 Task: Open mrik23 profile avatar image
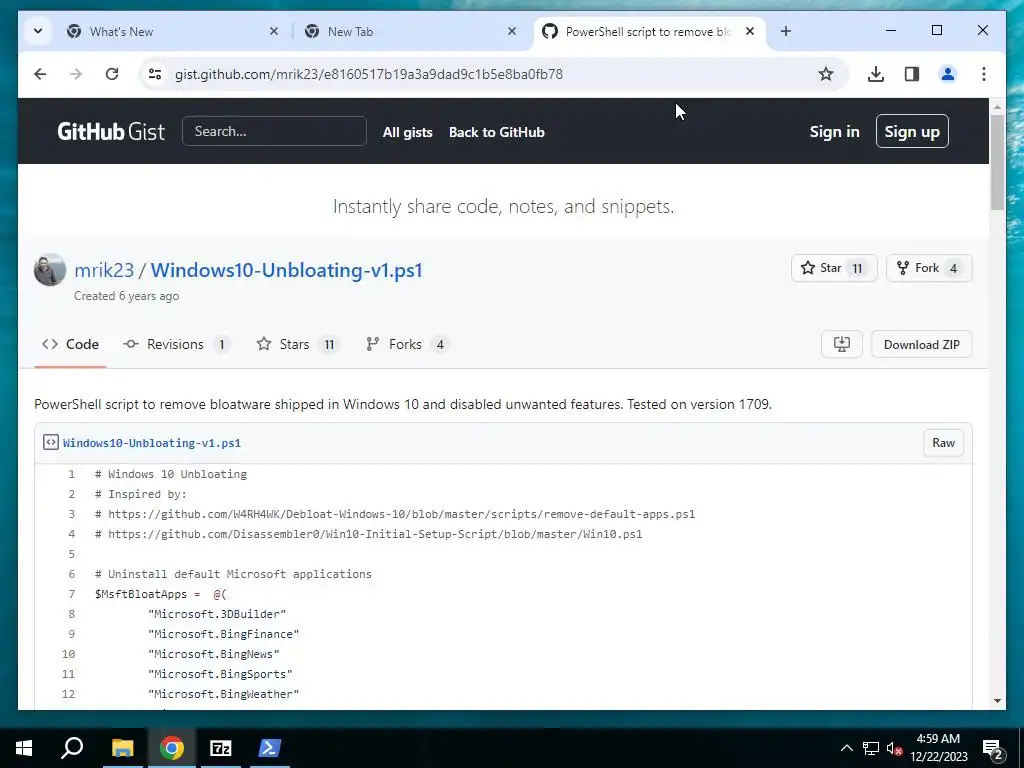tap(50, 270)
